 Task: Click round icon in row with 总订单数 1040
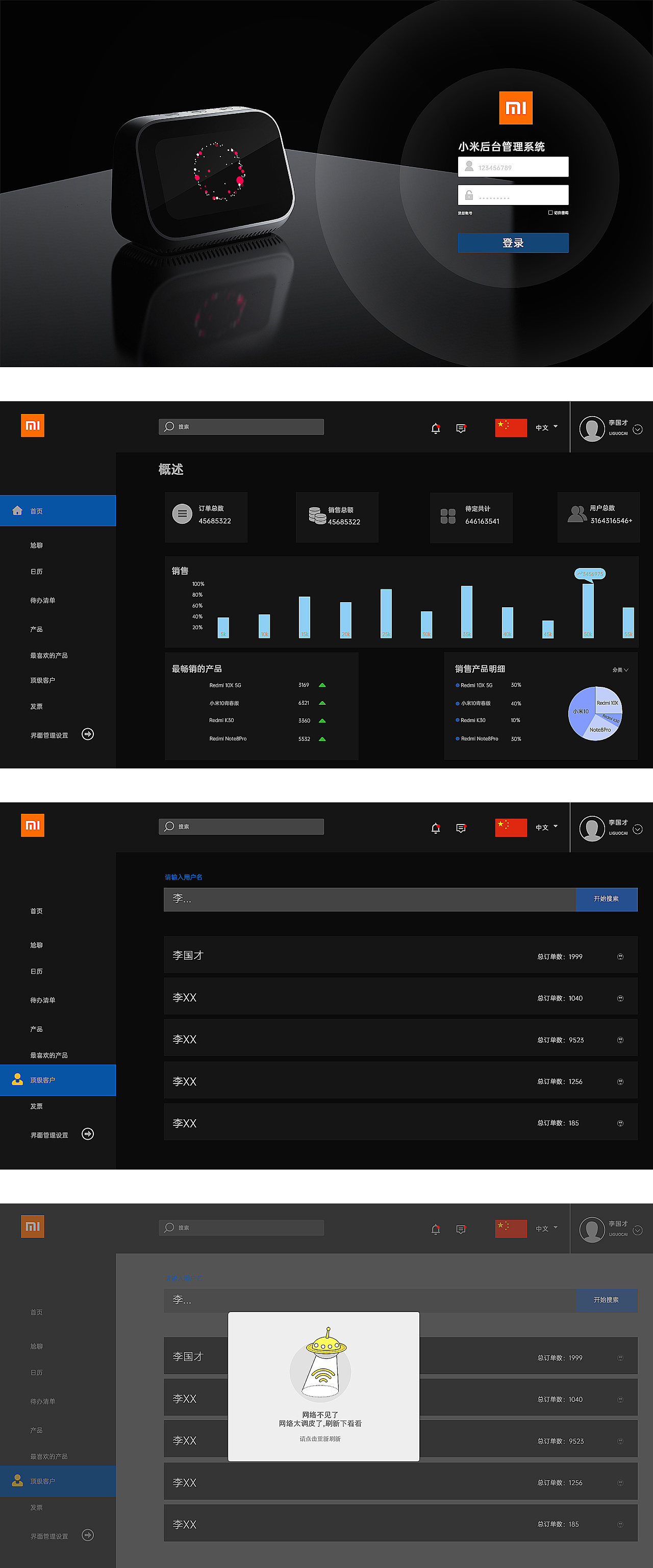[x=620, y=998]
